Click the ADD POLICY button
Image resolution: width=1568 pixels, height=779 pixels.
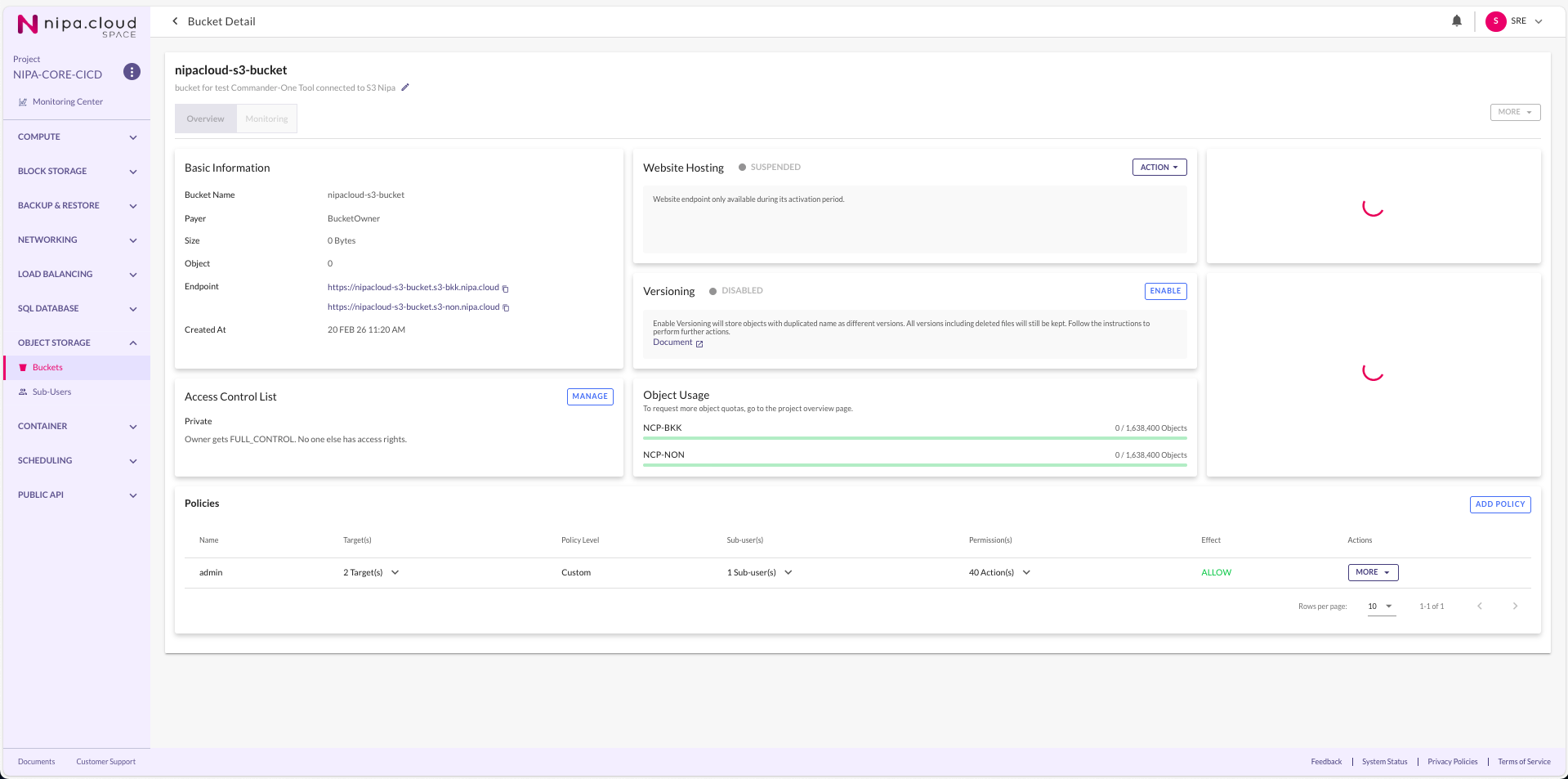pyautogui.click(x=1499, y=504)
